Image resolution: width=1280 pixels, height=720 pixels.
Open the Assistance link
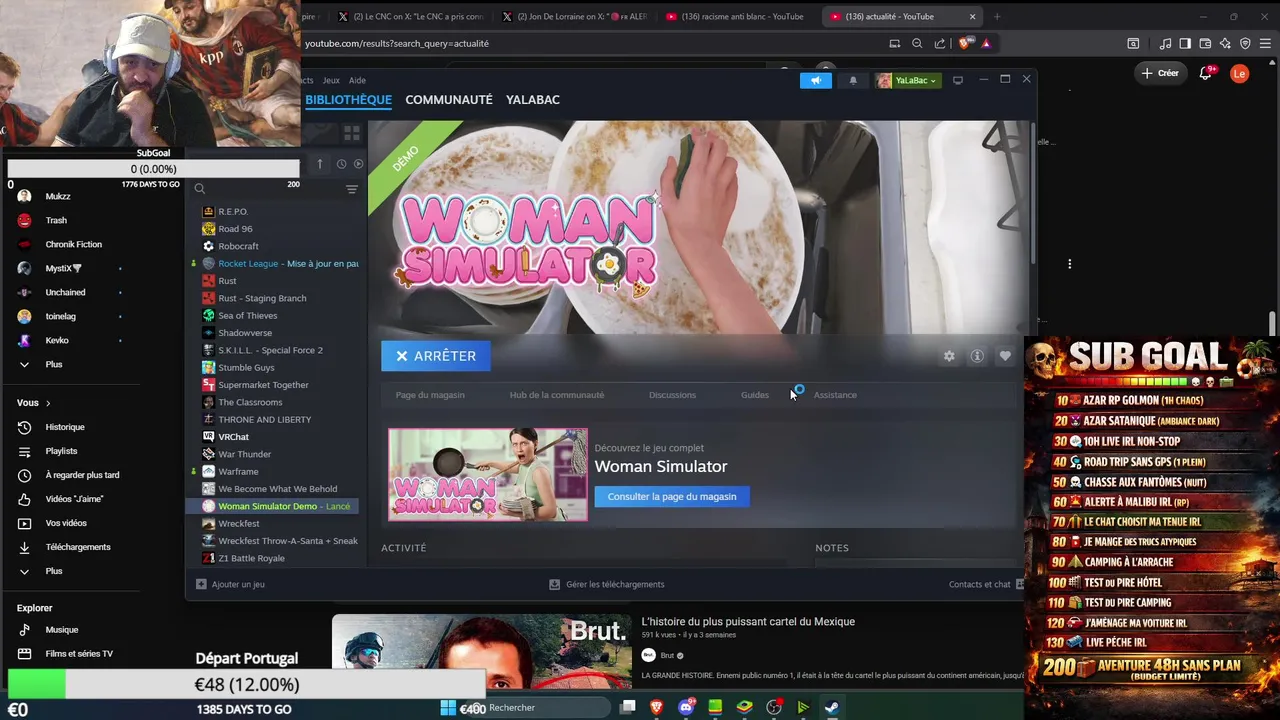coord(835,395)
